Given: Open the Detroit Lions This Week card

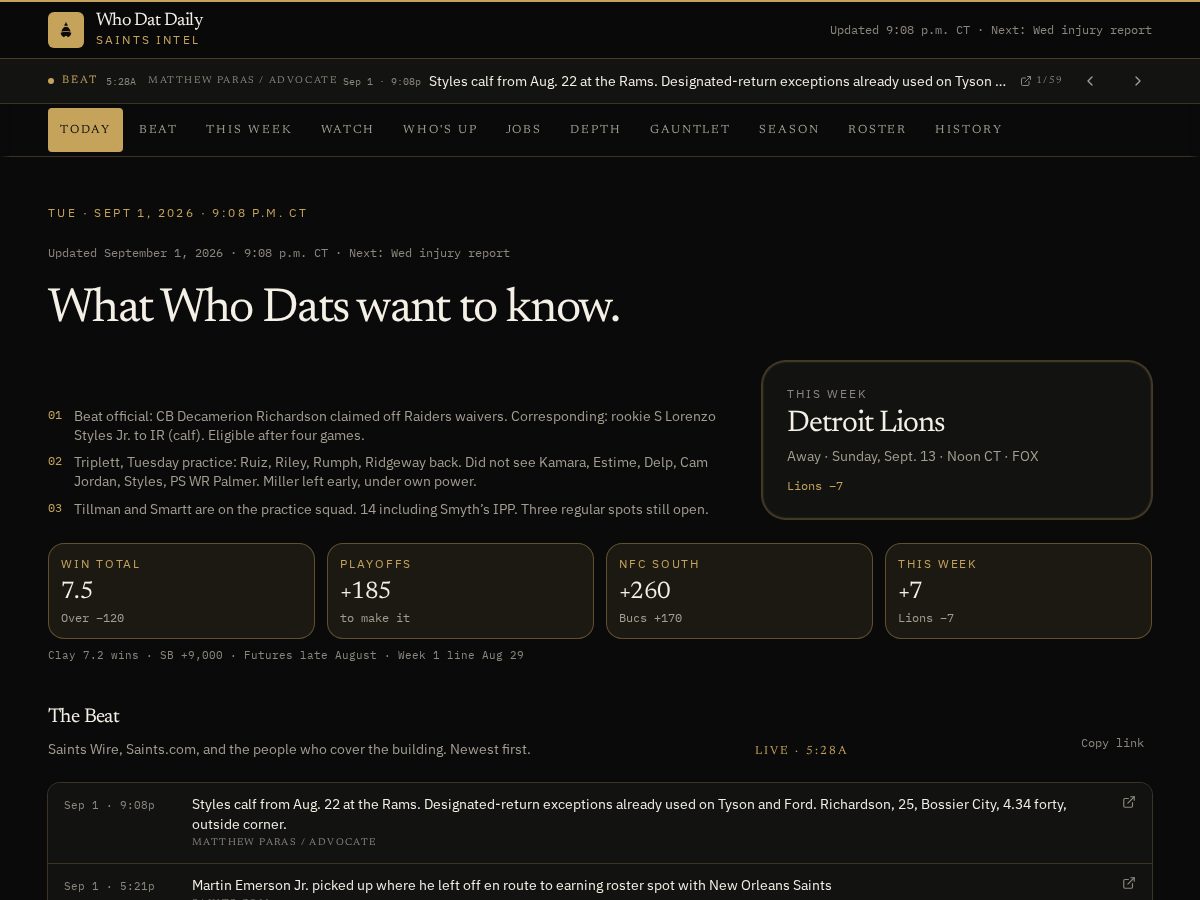Looking at the screenshot, I should [957, 440].
